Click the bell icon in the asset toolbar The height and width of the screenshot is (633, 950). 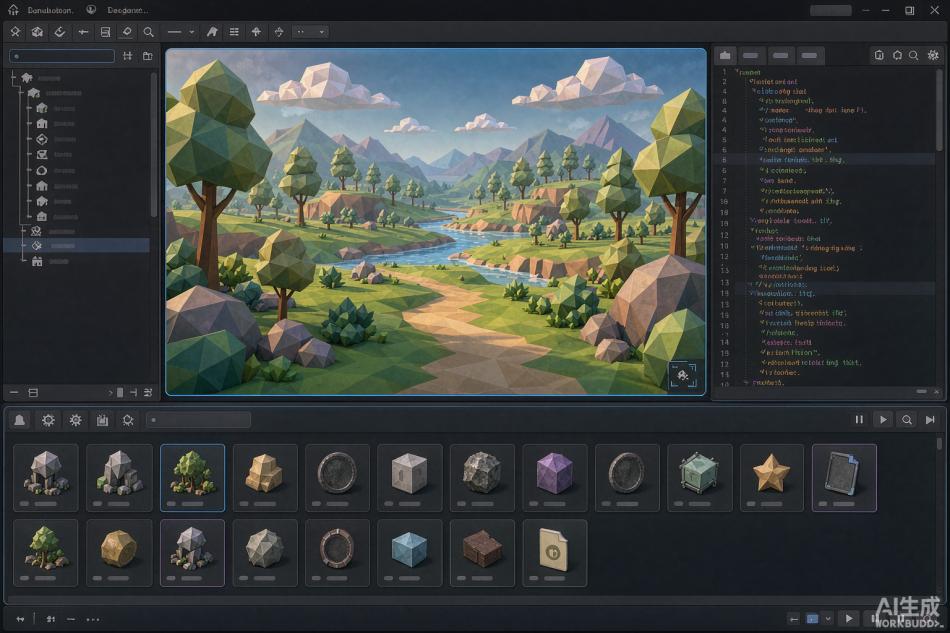(x=20, y=420)
